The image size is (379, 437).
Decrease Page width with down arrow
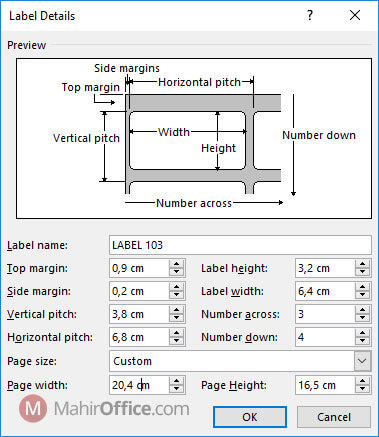(176, 389)
